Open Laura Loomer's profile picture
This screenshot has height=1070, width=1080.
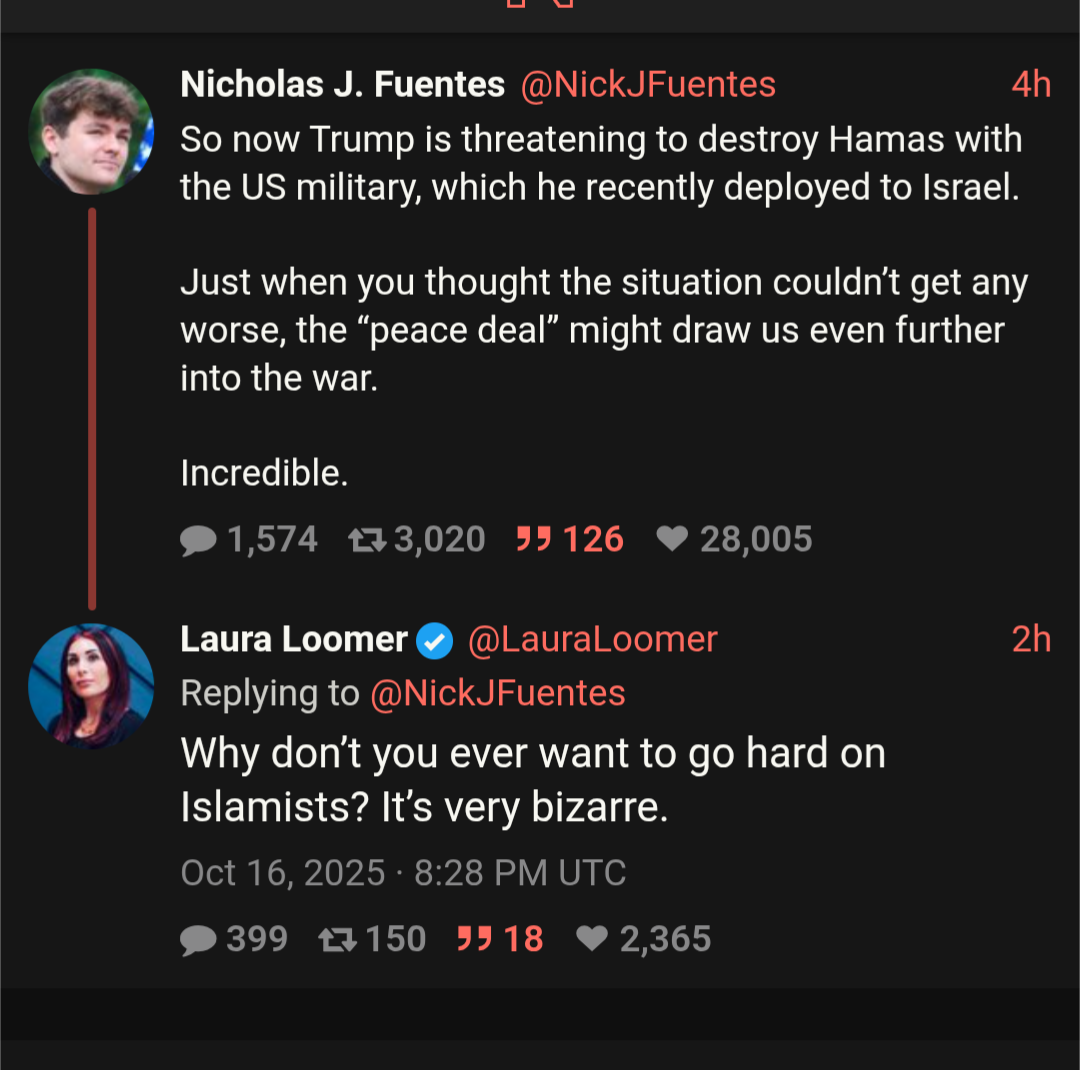tap(91, 686)
